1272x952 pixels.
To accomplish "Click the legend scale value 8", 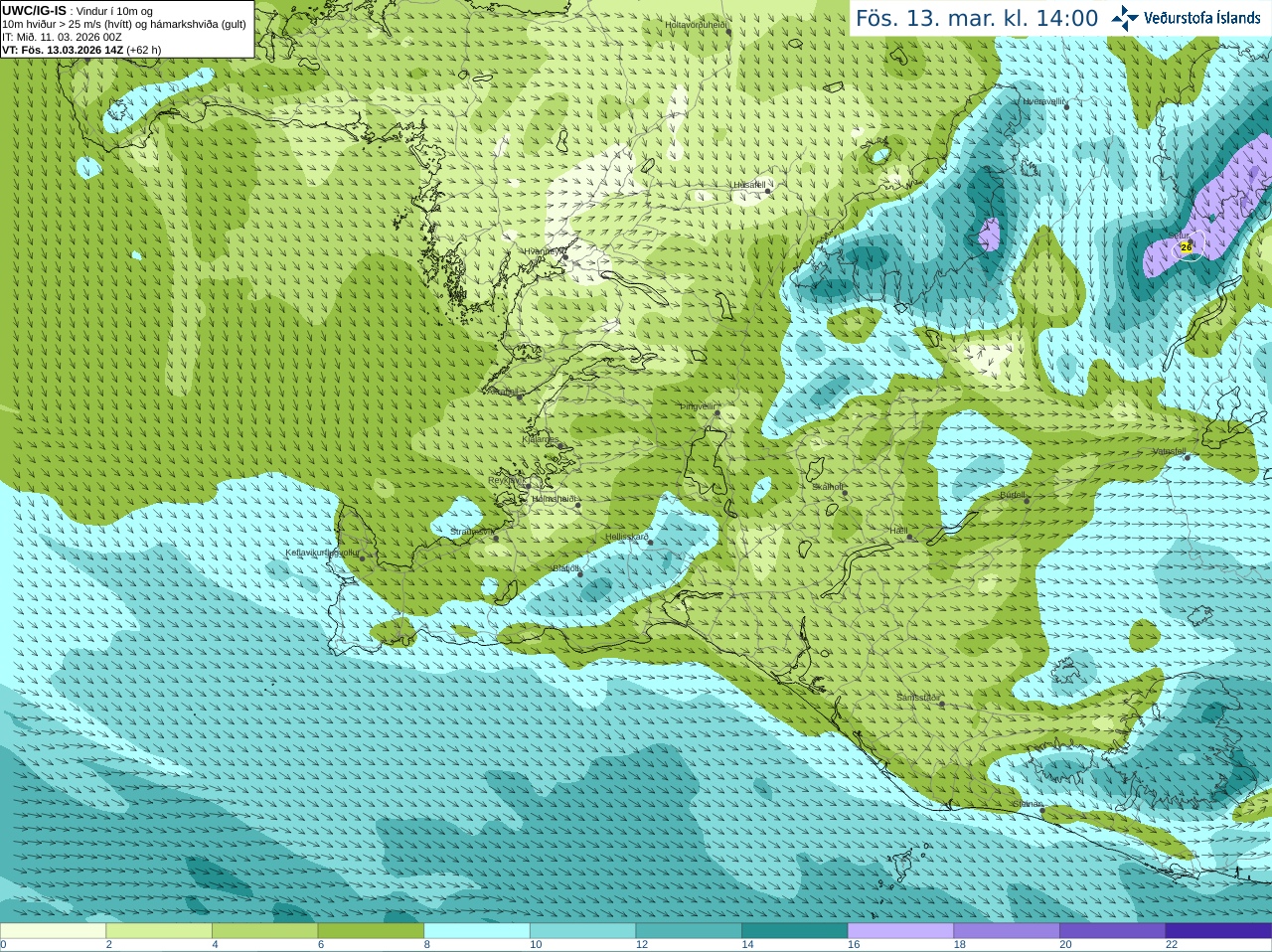I will 427,945.
